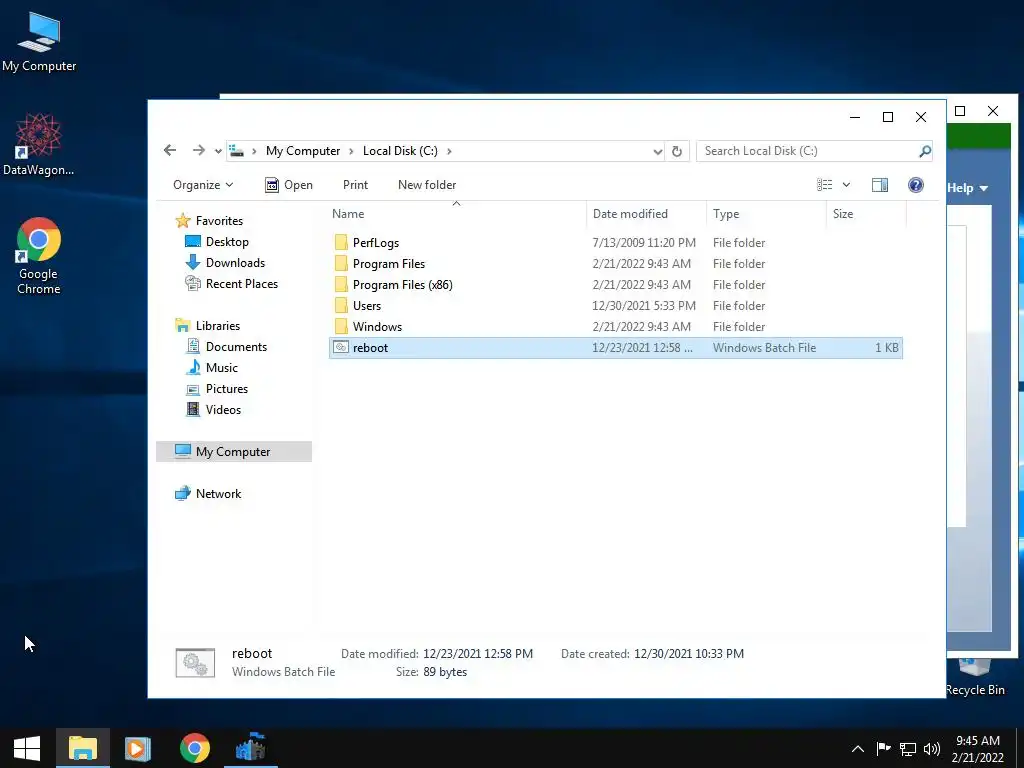Screen dimensions: 1024x768
Task: Select Program Files (x86) folder
Action: [616, 285]
